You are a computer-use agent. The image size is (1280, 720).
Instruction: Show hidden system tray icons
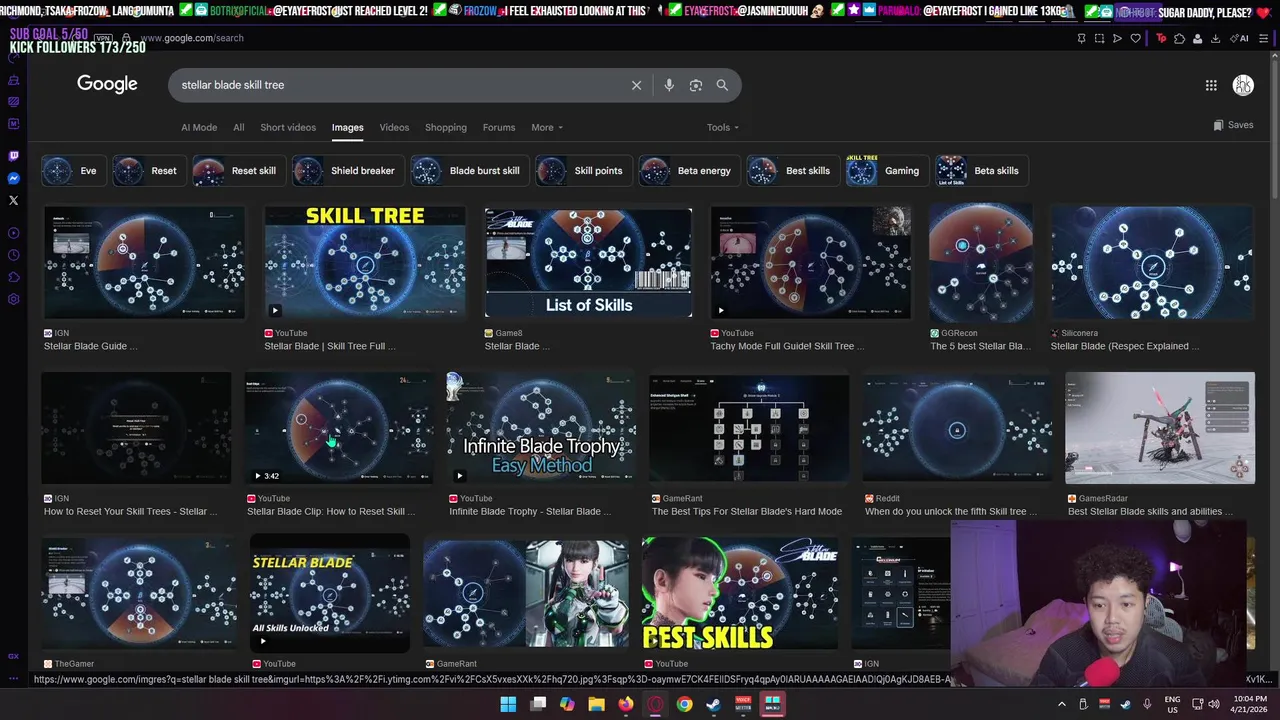[1062, 704]
